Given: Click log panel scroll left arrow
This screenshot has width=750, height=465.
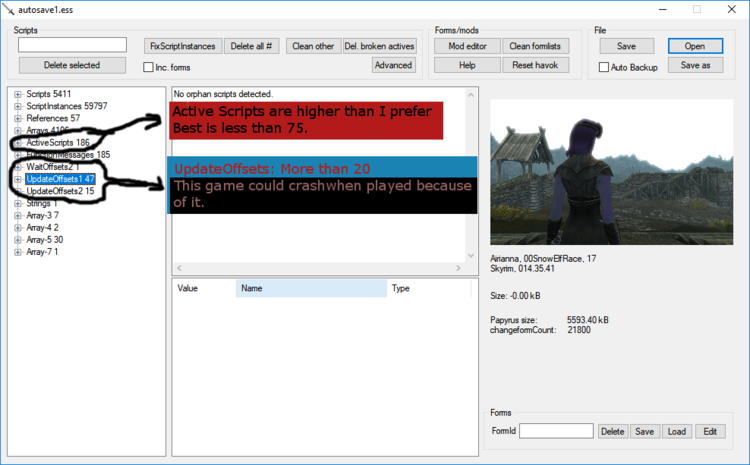Looking at the screenshot, I should point(179,268).
